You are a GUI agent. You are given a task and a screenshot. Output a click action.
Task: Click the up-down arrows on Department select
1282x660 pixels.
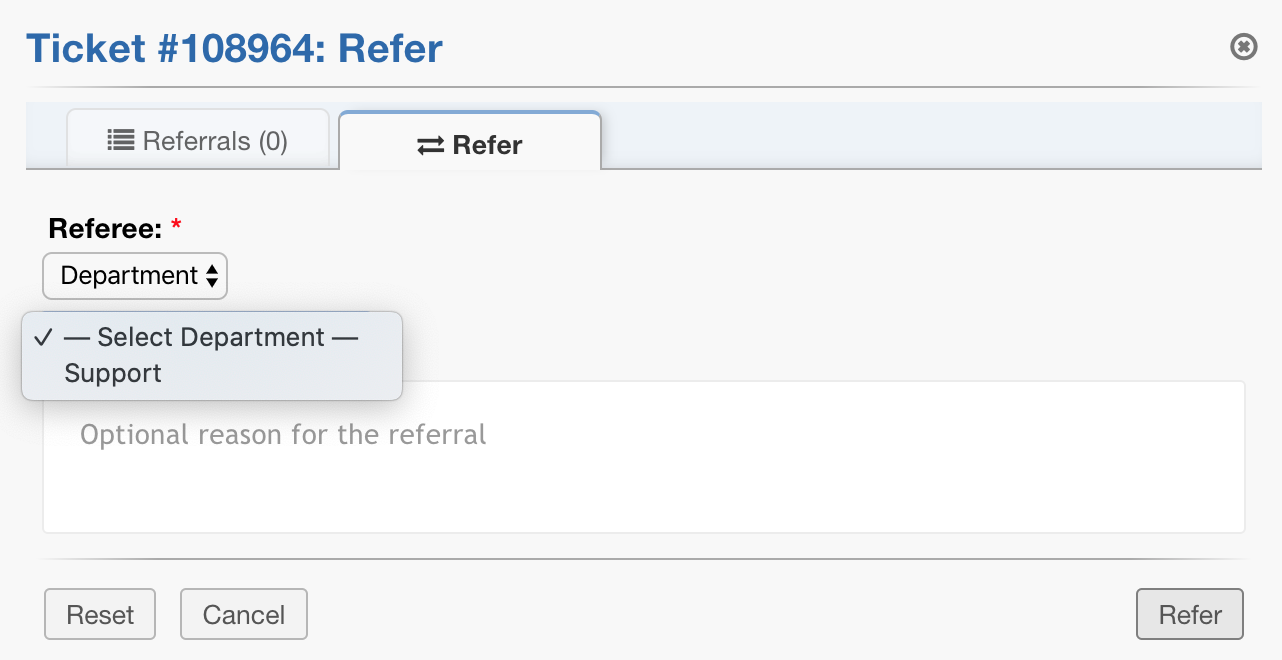pyautogui.click(x=212, y=277)
